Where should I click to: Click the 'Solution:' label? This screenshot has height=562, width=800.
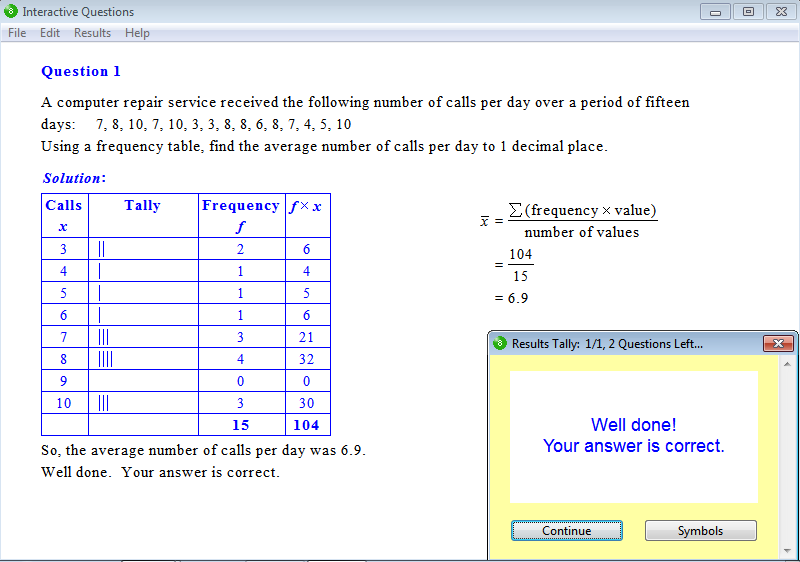pos(74,178)
